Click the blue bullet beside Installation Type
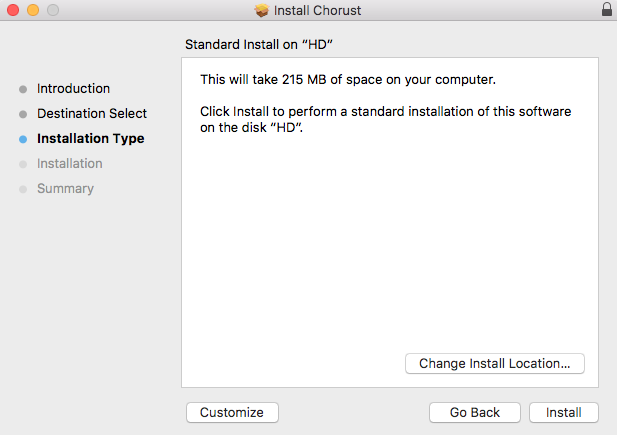 [x=23, y=139]
